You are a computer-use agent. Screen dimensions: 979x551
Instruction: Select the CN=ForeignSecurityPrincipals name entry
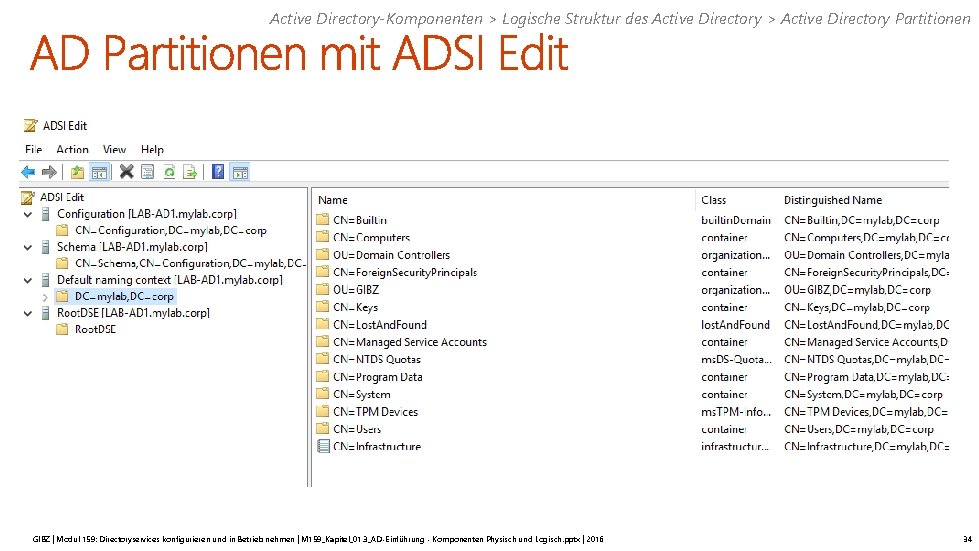coord(405,272)
